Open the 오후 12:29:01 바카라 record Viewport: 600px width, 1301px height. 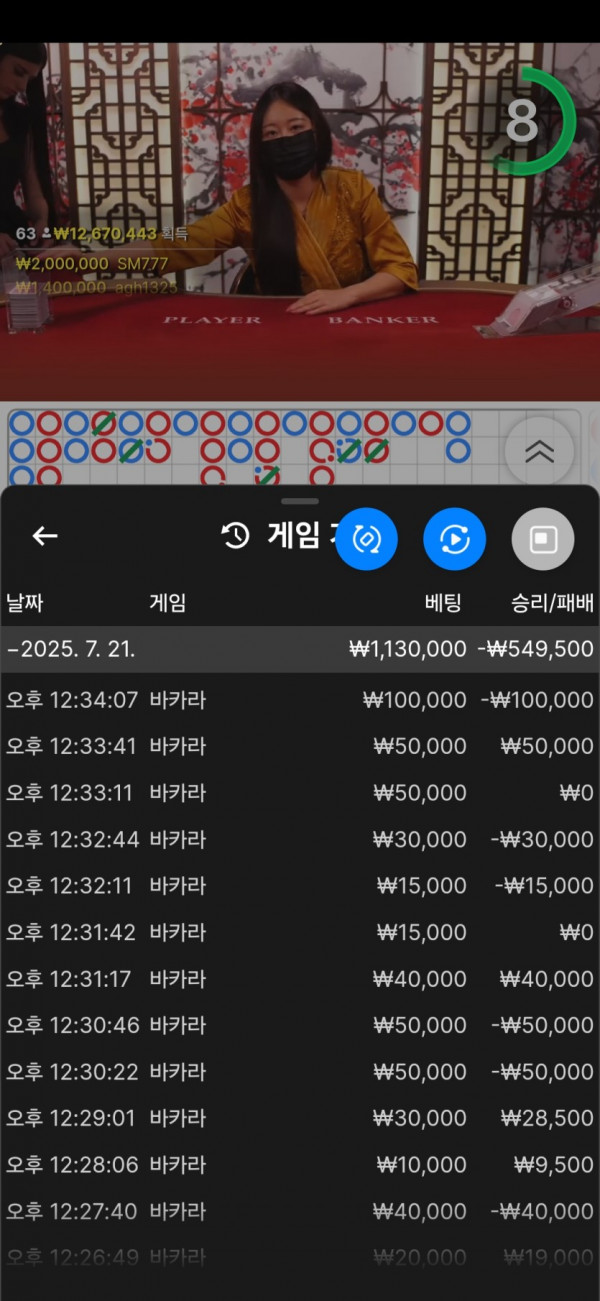click(300, 1118)
